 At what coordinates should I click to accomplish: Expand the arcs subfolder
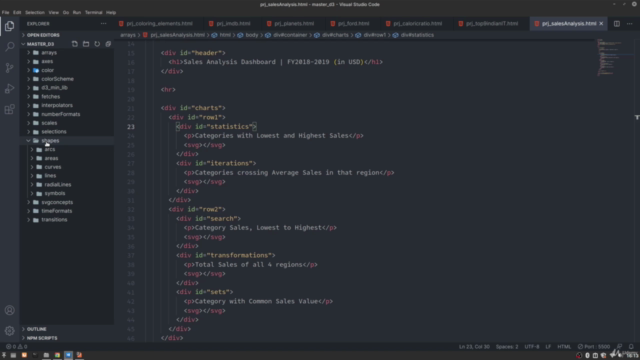pos(49,149)
